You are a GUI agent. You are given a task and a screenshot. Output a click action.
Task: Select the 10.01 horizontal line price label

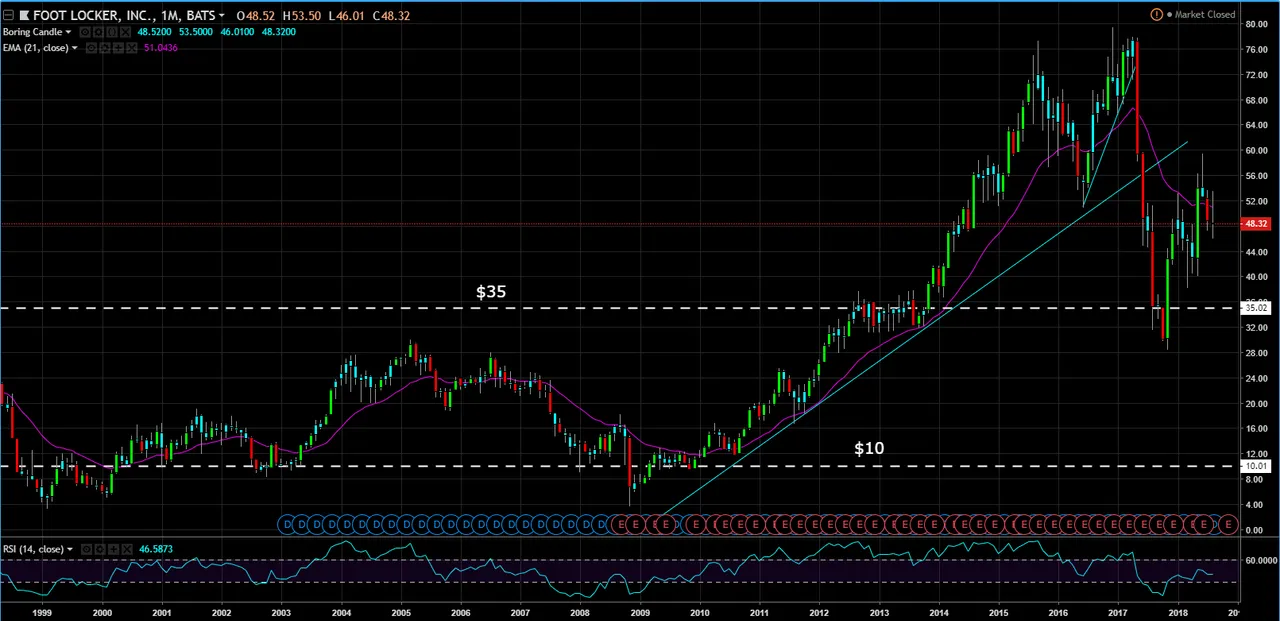[1254, 466]
